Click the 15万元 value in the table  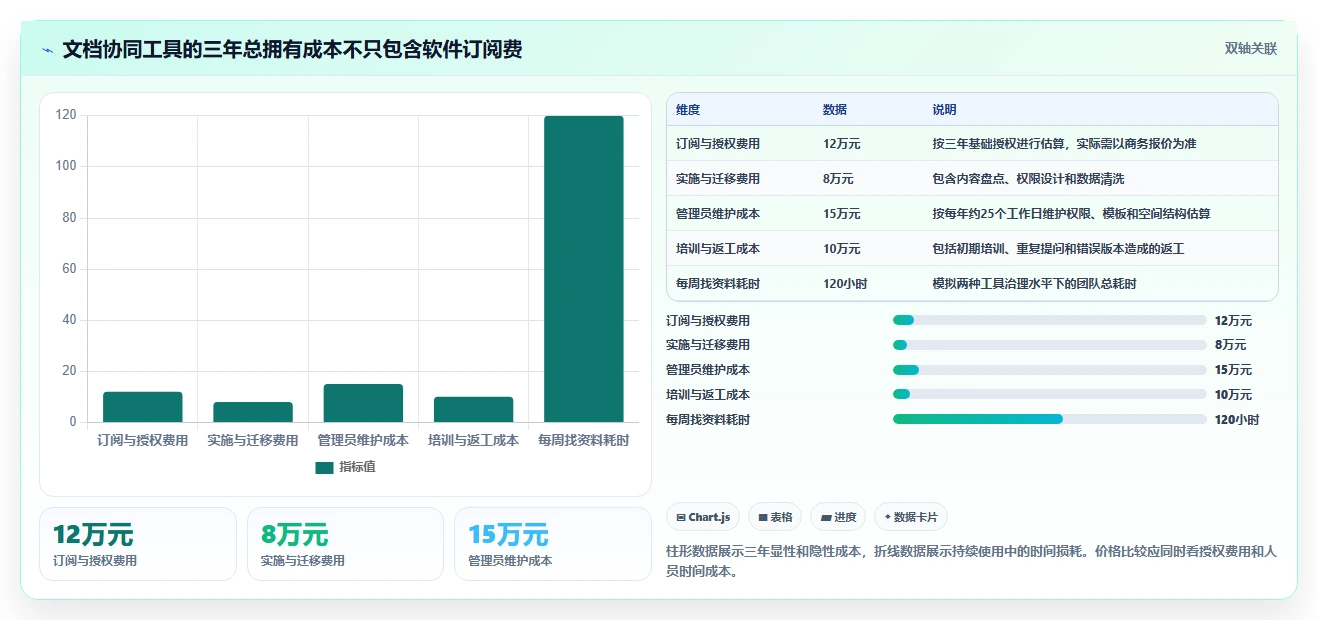[842, 214]
